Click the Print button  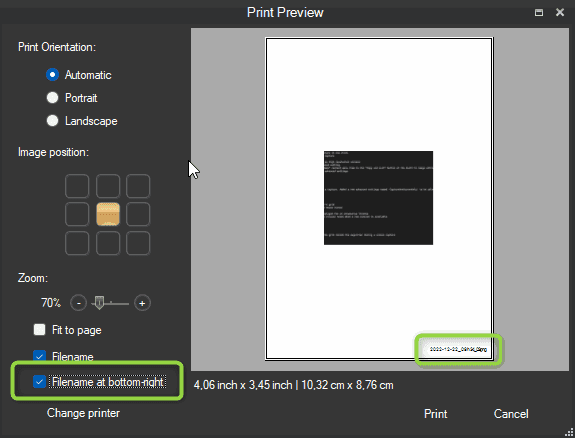pos(436,414)
